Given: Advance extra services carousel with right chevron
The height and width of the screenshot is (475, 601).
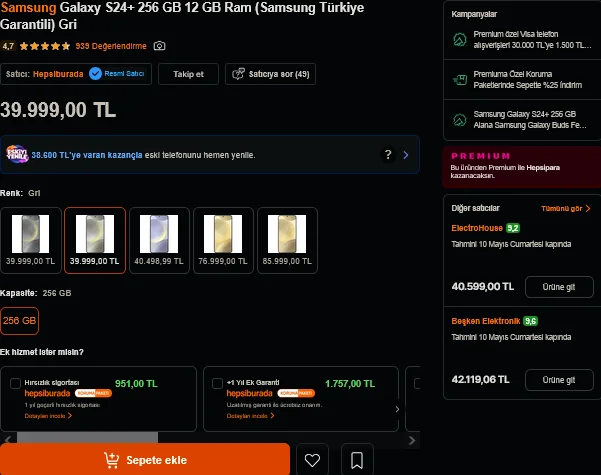Looking at the screenshot, I should point(397,409).
